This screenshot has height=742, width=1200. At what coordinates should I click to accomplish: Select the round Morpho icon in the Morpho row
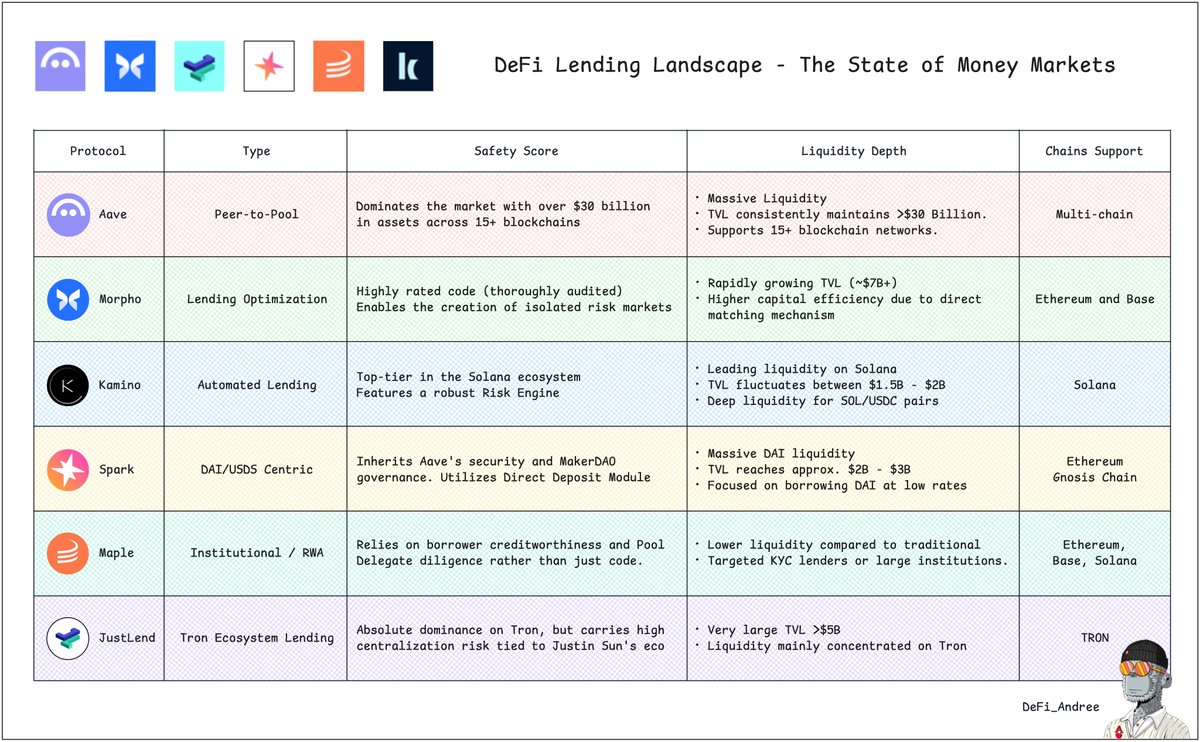pos(68,300)
